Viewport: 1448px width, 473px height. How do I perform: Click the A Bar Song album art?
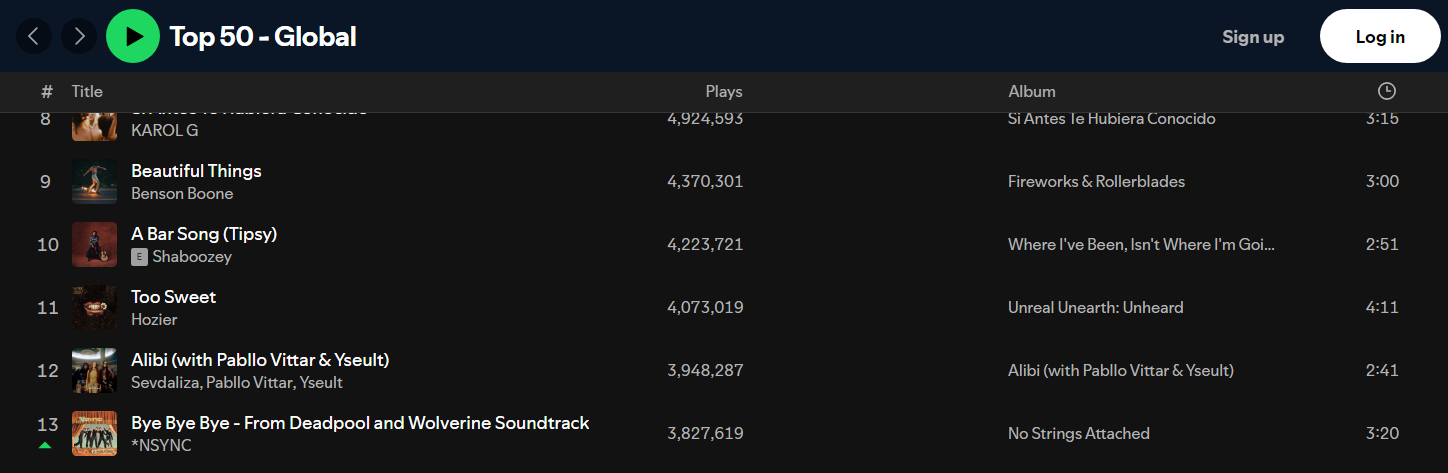click(95, 245)
